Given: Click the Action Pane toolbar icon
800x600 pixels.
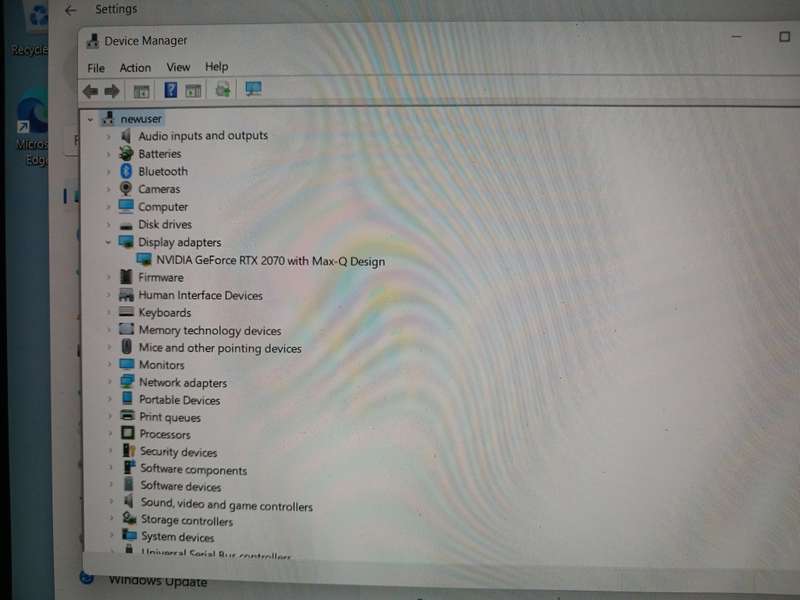Looking at the screenshot, I should coord(193,91).
